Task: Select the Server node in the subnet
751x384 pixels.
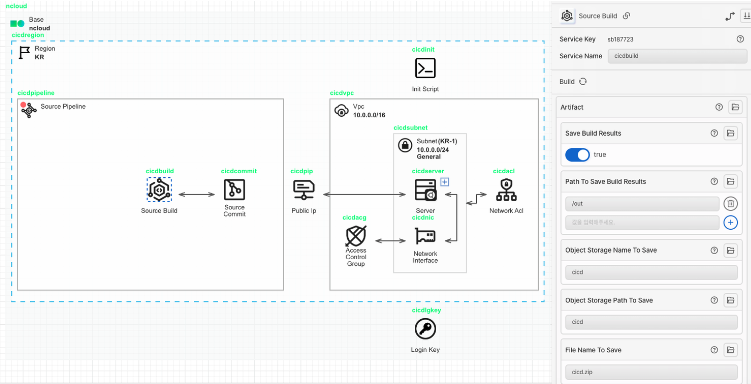Action: (425, 190)
